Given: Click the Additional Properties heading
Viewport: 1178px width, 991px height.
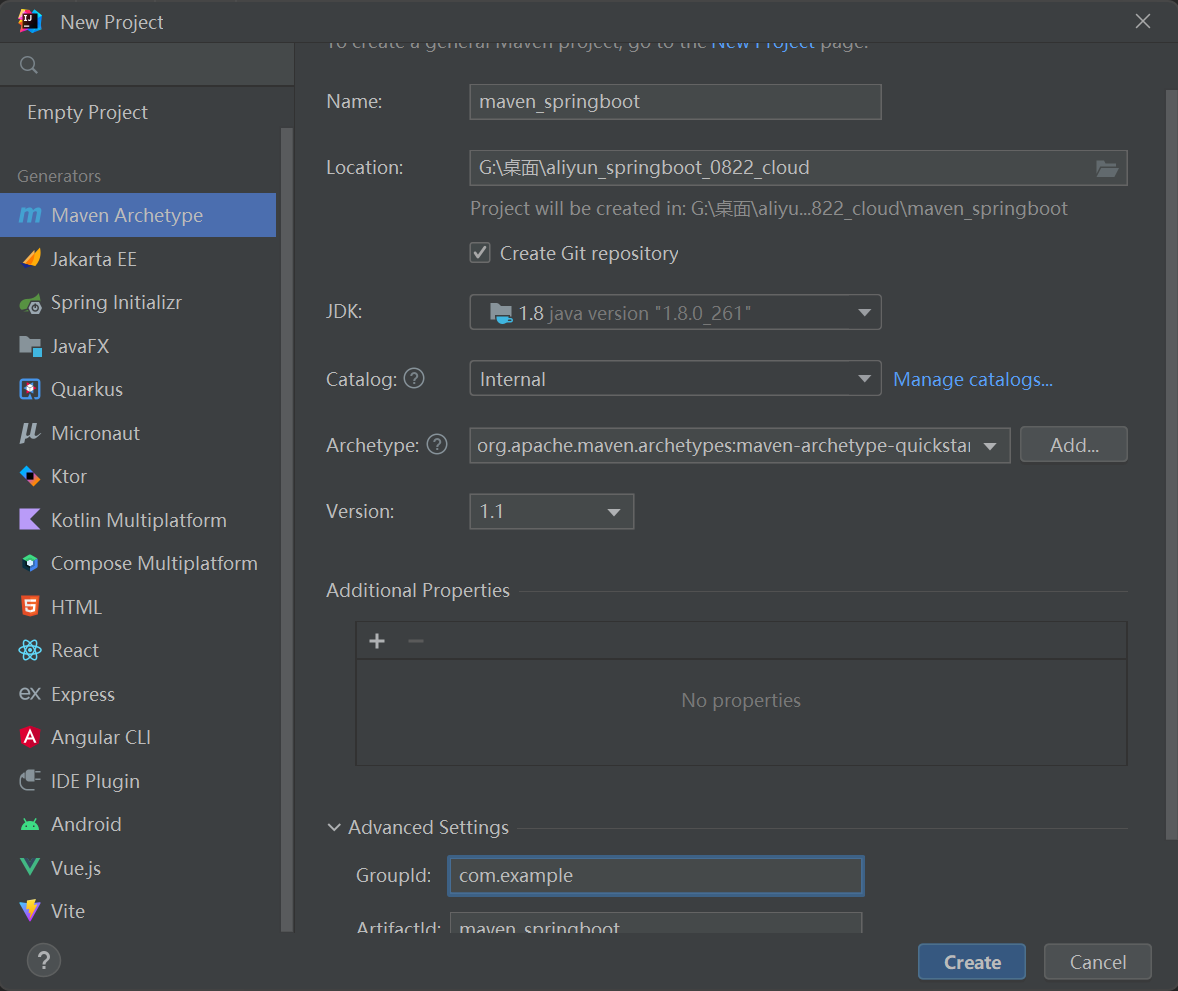Looking at the screenshot, I should click(418, 591).
